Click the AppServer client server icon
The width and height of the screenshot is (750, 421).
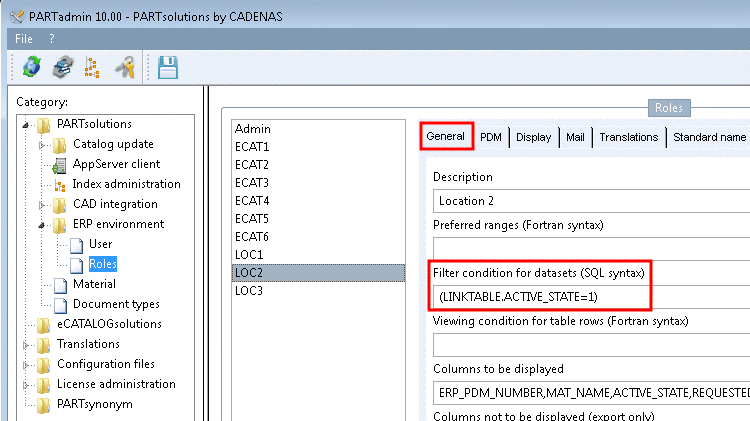(59, 166)
